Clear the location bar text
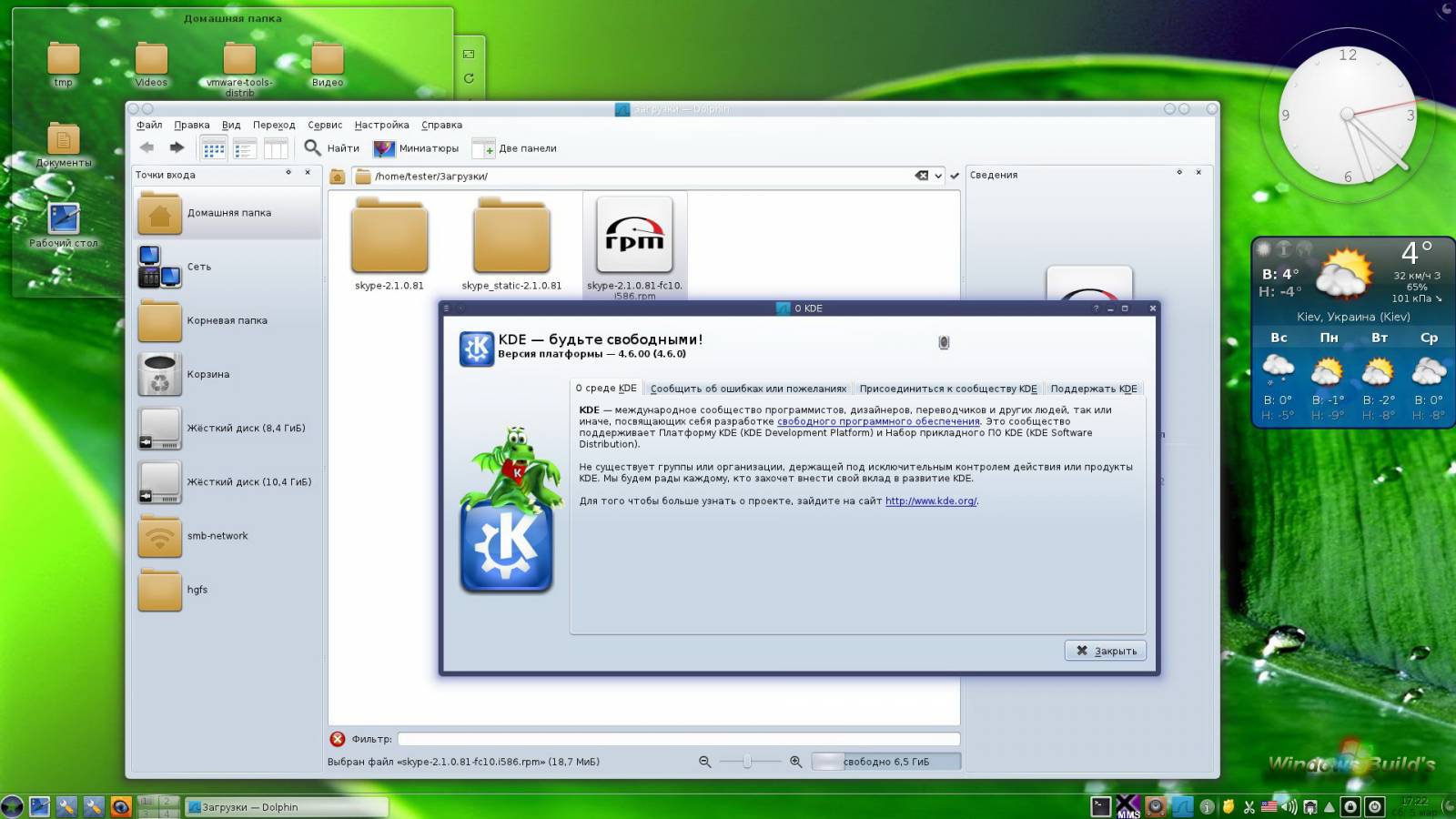1456x819 pixels. 922,176
